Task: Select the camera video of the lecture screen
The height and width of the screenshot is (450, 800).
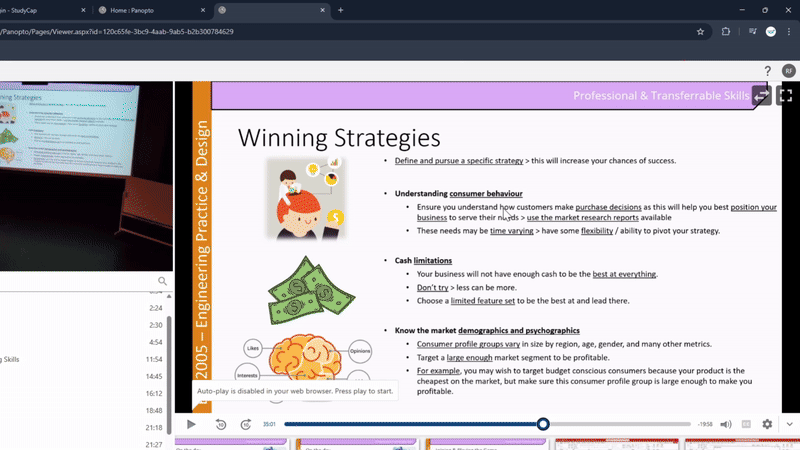Action: [x=86, y=176]
